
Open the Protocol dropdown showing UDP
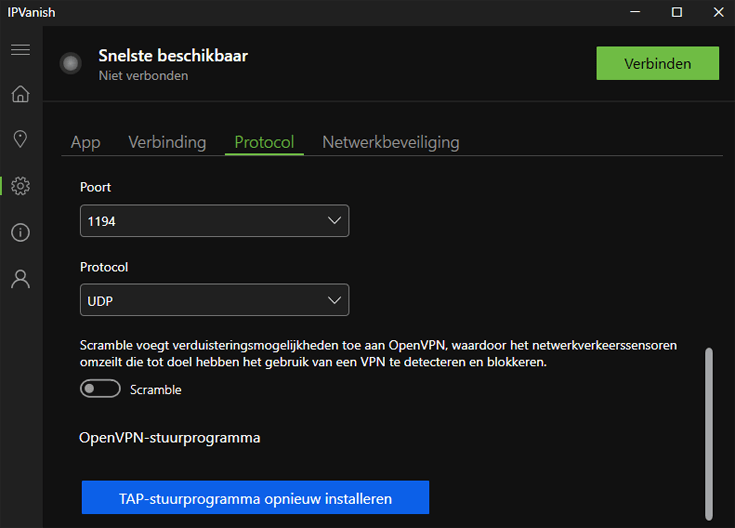[x=215, y=300]
